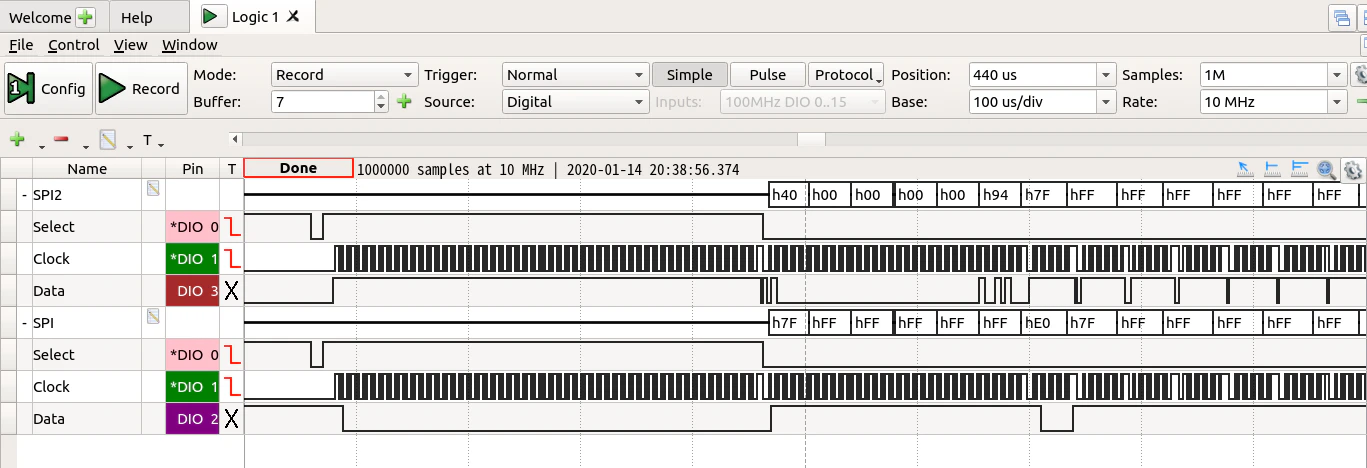
Task: Click horizontal scrollbar left arrow
Action: point(235,140)
